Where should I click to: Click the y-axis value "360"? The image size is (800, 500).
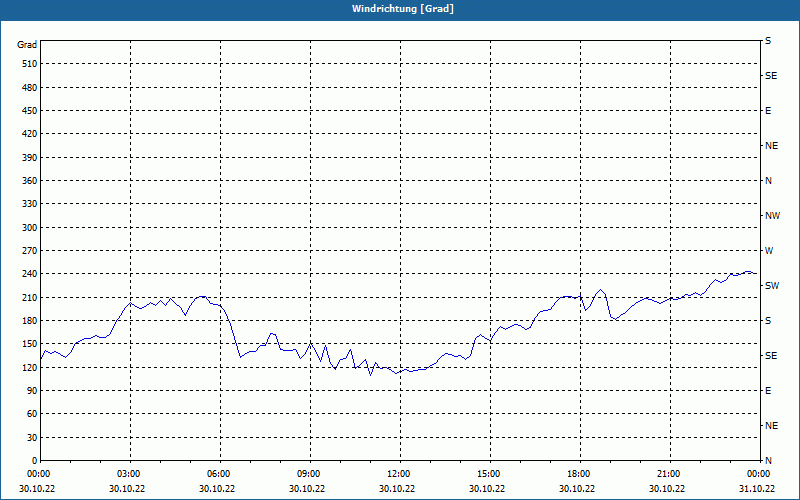point(30,181)
